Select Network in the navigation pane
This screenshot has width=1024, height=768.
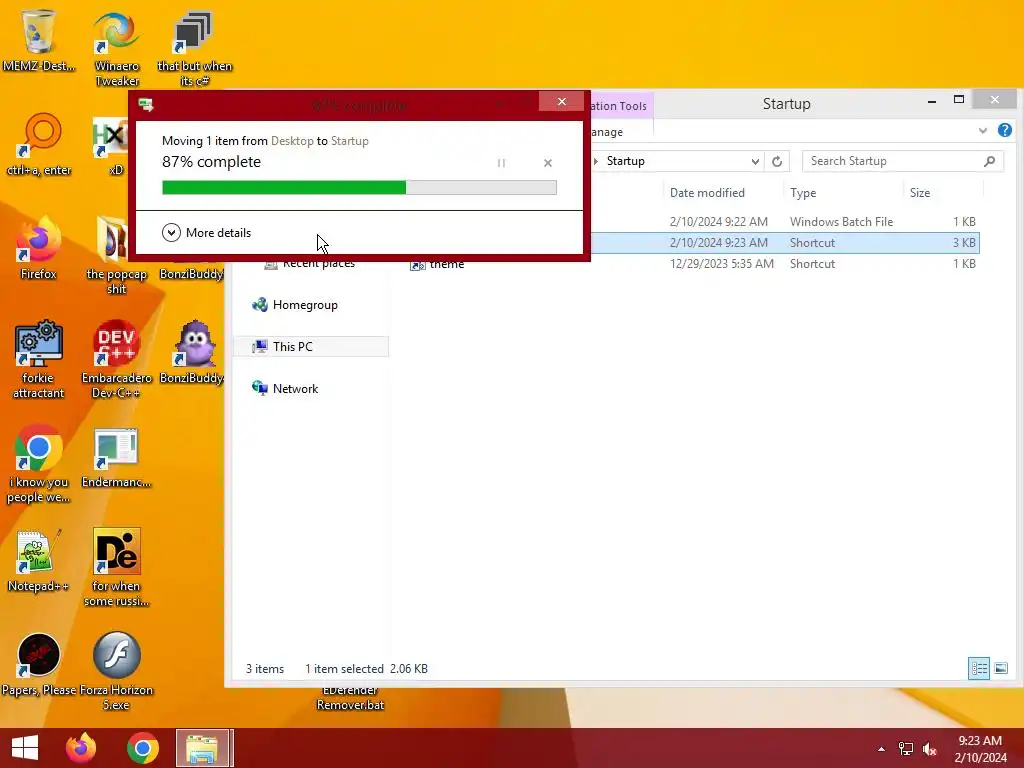(285, 389)
